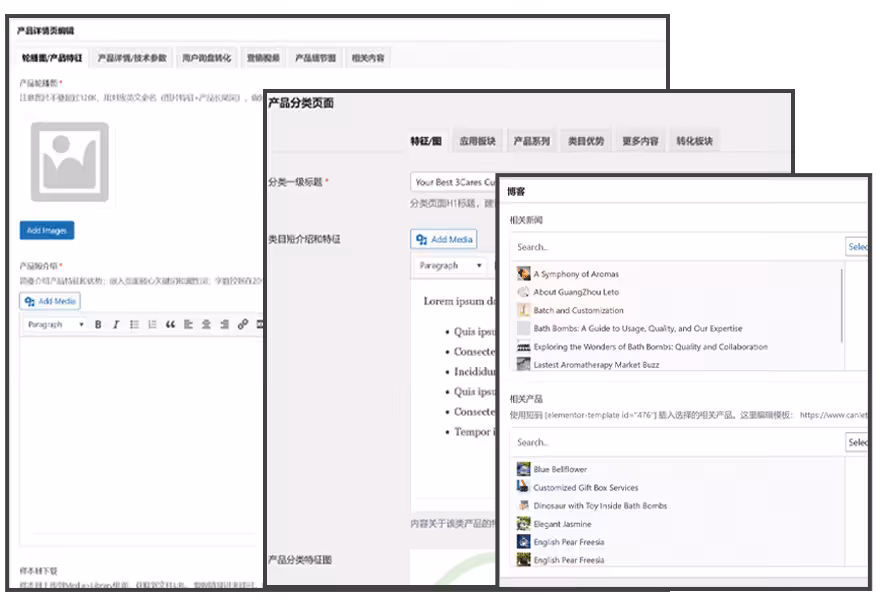The image size is (880, 600).
Task: Toggle italic in product intro editor
Action: tap(116, 324)
